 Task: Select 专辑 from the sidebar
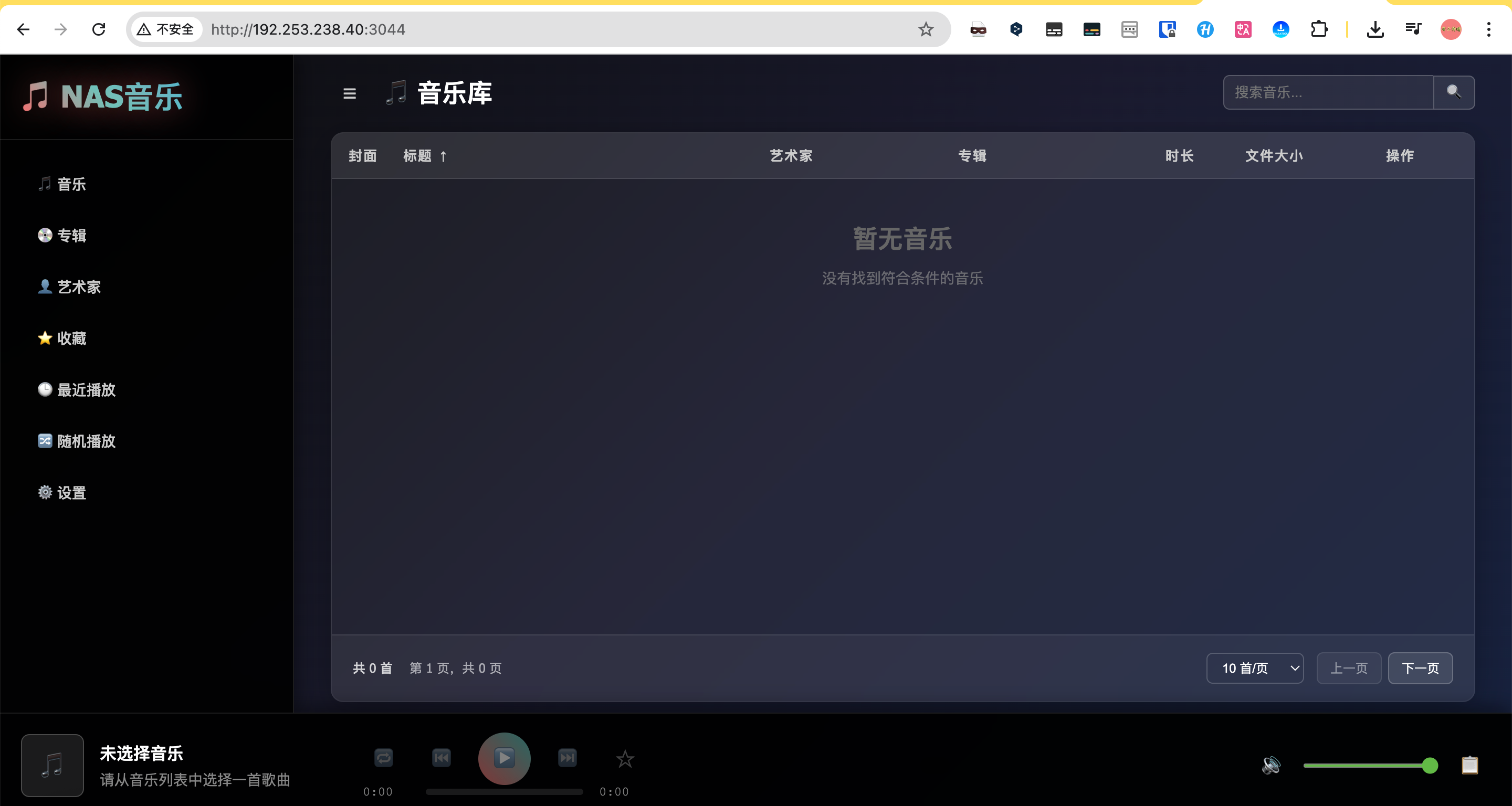pyautogui.click(x=71, y=235)
